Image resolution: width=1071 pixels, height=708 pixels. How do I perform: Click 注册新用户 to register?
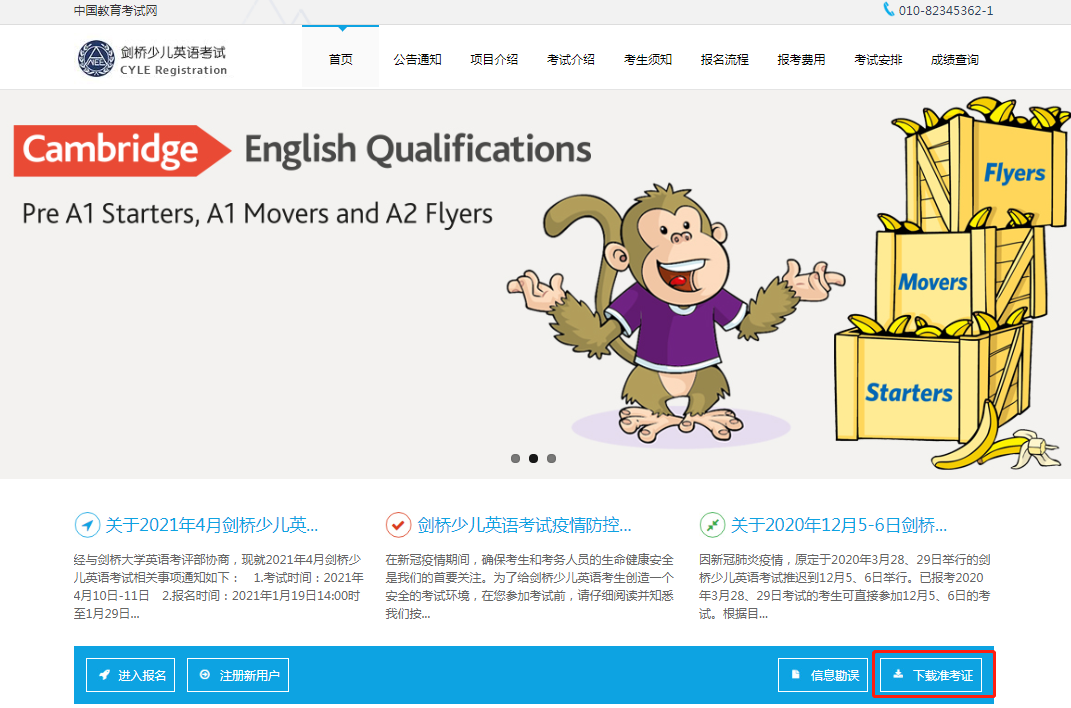click(238, 675)
